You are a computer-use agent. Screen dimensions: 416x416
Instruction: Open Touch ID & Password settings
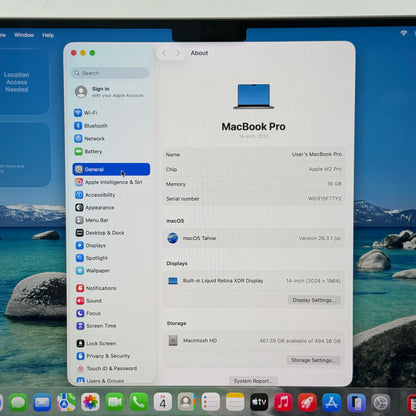click(107, 368)
